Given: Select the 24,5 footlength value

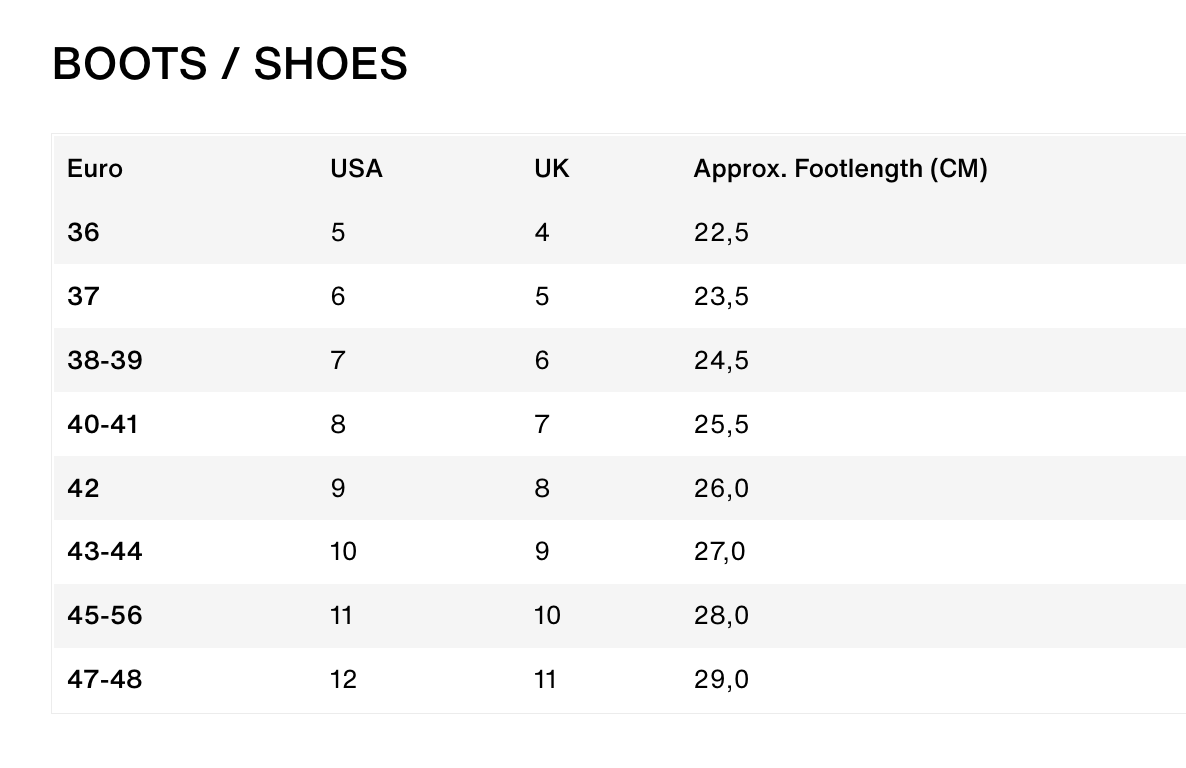Looking at the screenshot, I should (721, 361).
